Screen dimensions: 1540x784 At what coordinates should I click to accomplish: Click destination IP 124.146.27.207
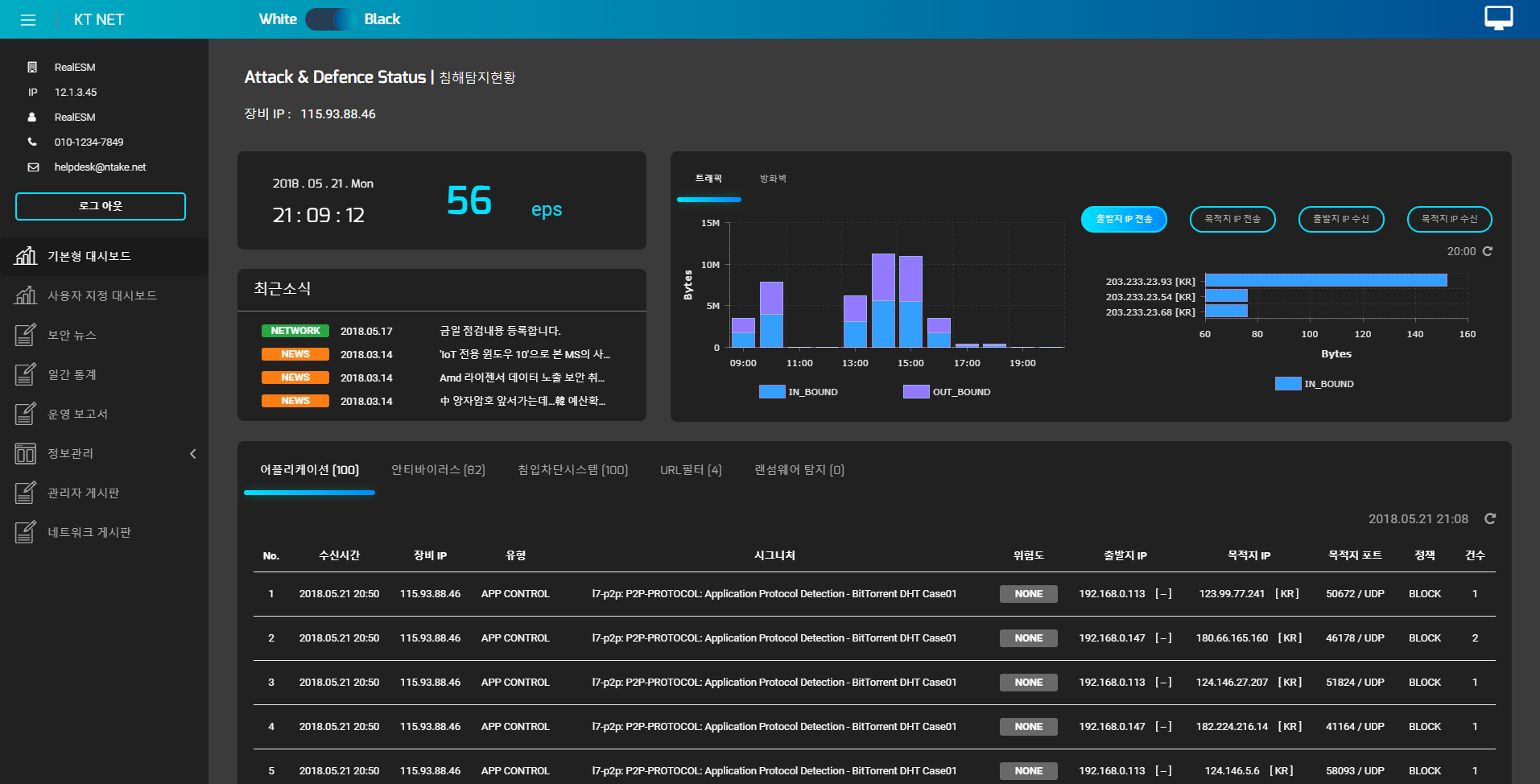click(x=1232, y=683)
